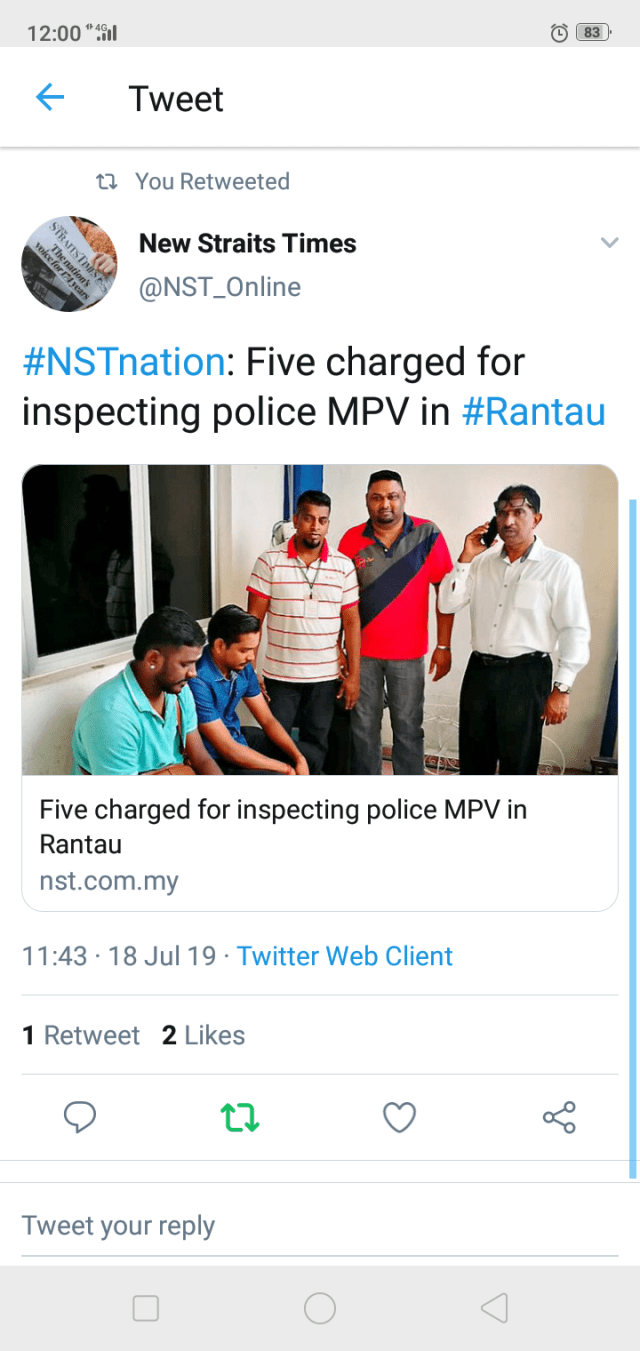The image size is (640, 1351).
Task: Open the #NSTnation hashtag
Action: click(x=124, y=362)
